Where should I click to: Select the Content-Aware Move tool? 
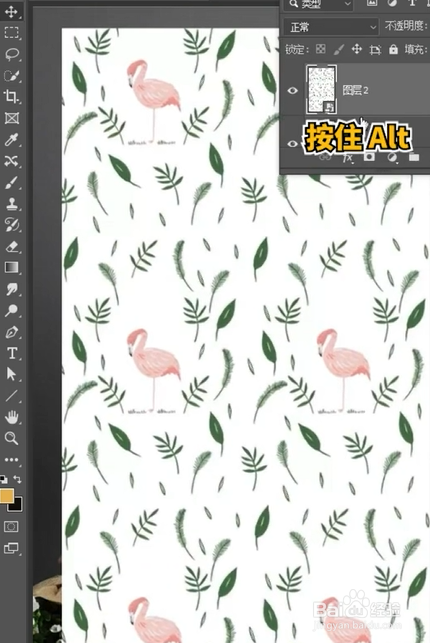11,161
